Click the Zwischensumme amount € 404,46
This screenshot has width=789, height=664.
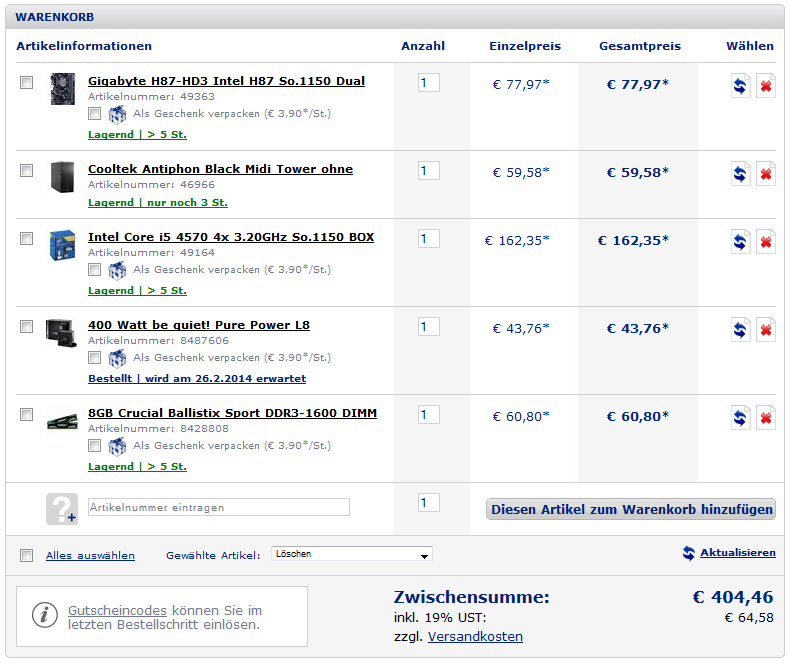[x=733, y=597]
